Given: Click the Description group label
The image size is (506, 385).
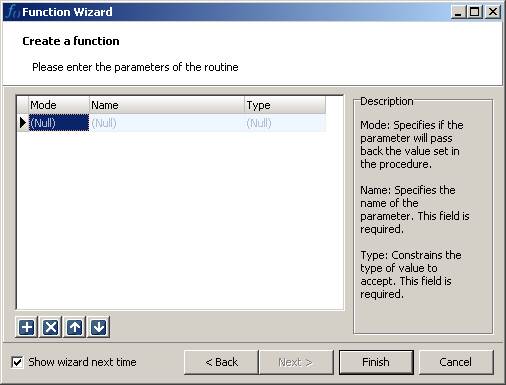Looking at the screenshot, I should [387, 101].
